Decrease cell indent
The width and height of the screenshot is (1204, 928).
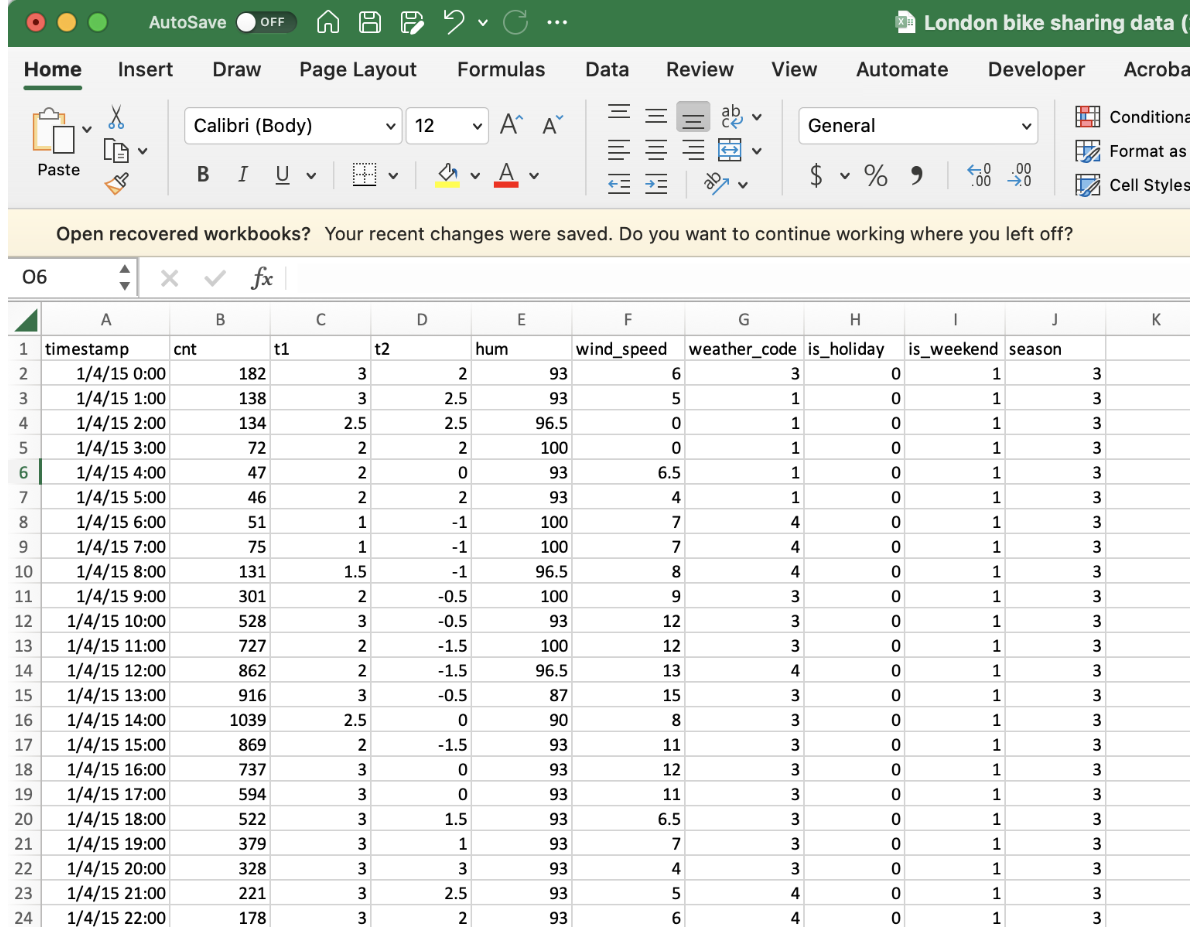point(620,184)
